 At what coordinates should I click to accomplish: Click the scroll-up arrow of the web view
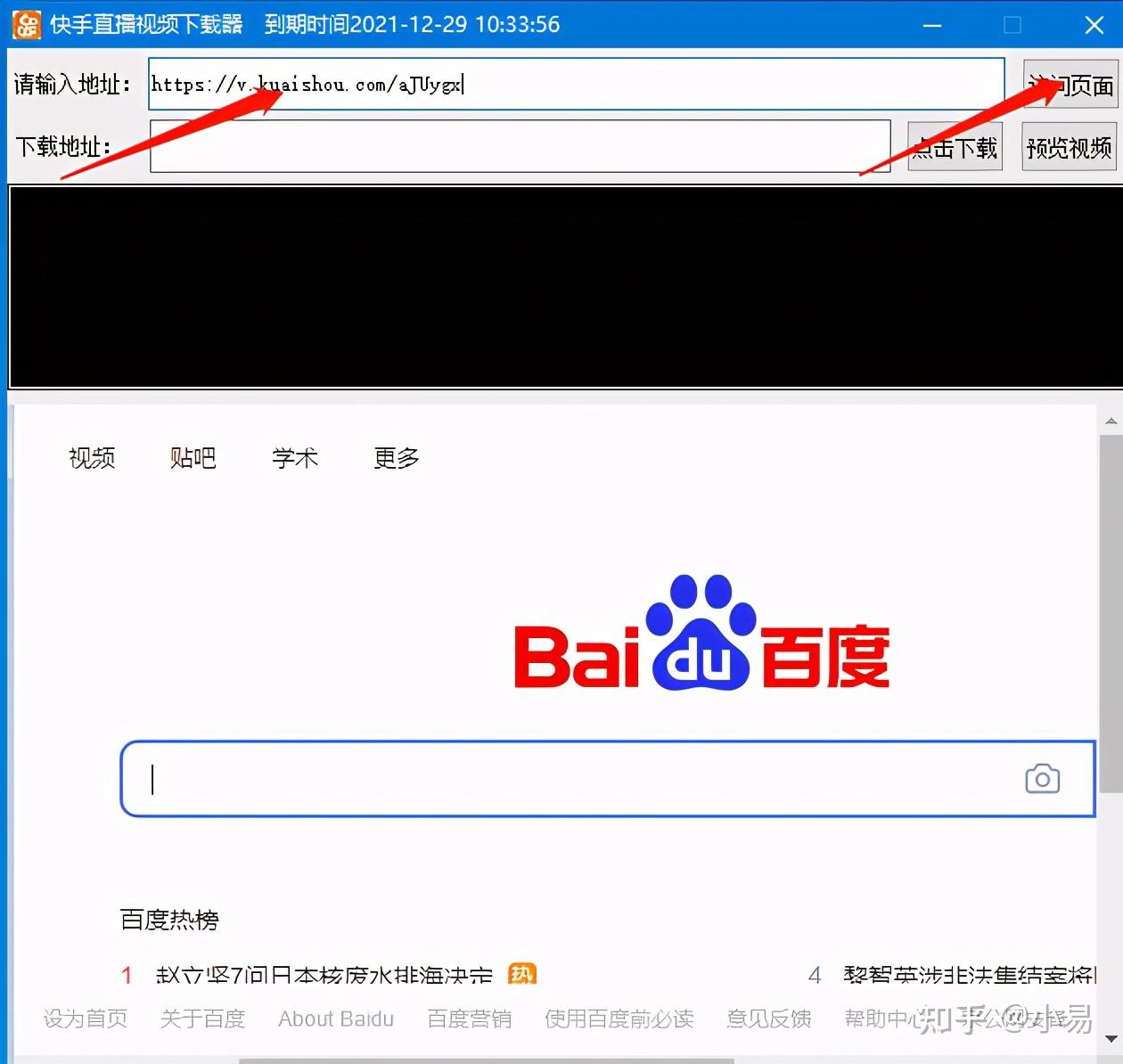click(x=1111, y=421)
